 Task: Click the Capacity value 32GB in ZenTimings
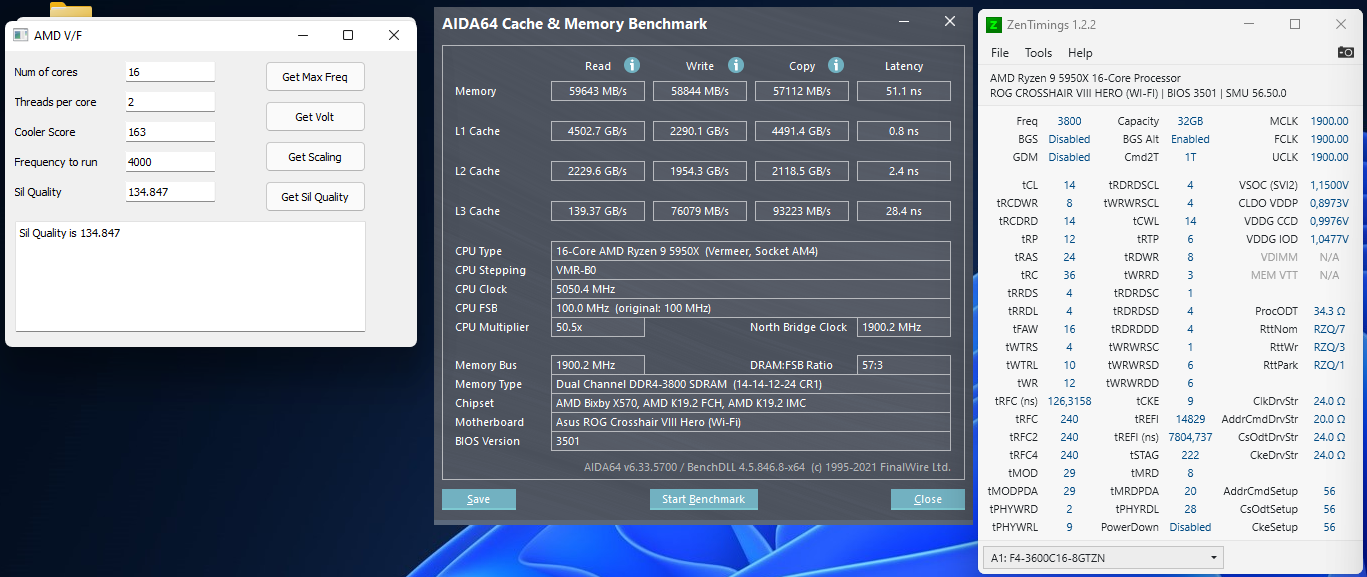[1190, 121]
